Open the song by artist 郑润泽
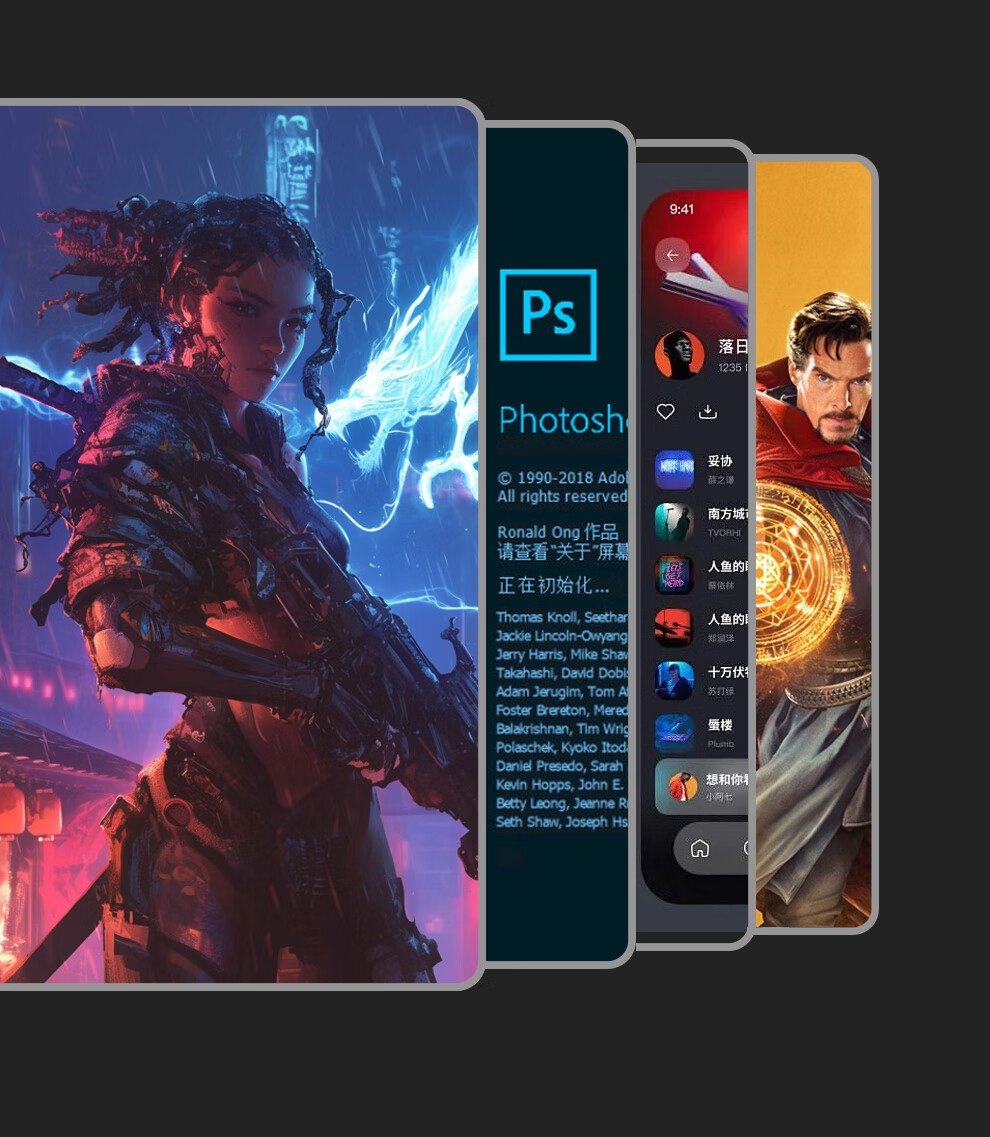The height and width of the screenshot is (1137, 990). 701,628
